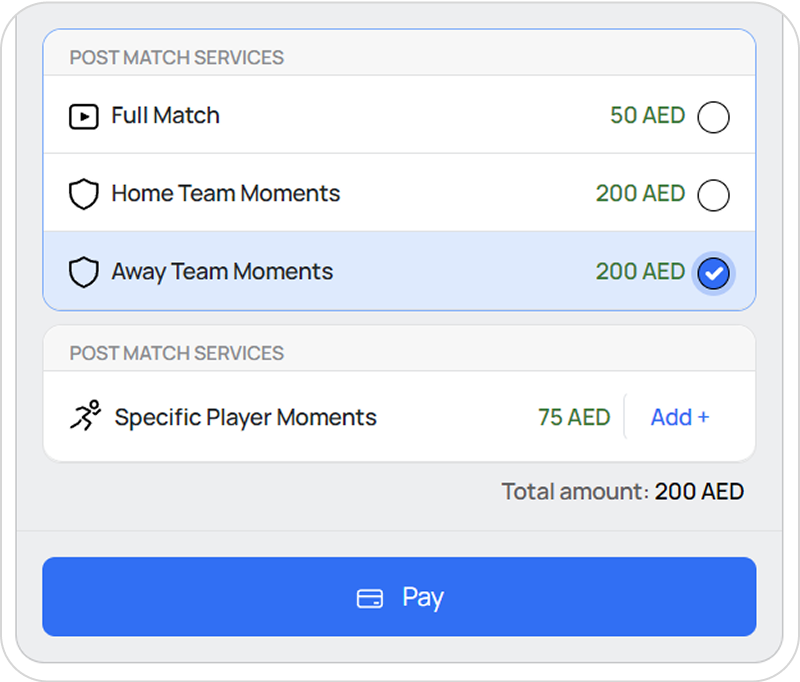Click the play video icon beside Full Match
800x682 pixels.
[x=84, y=117]
